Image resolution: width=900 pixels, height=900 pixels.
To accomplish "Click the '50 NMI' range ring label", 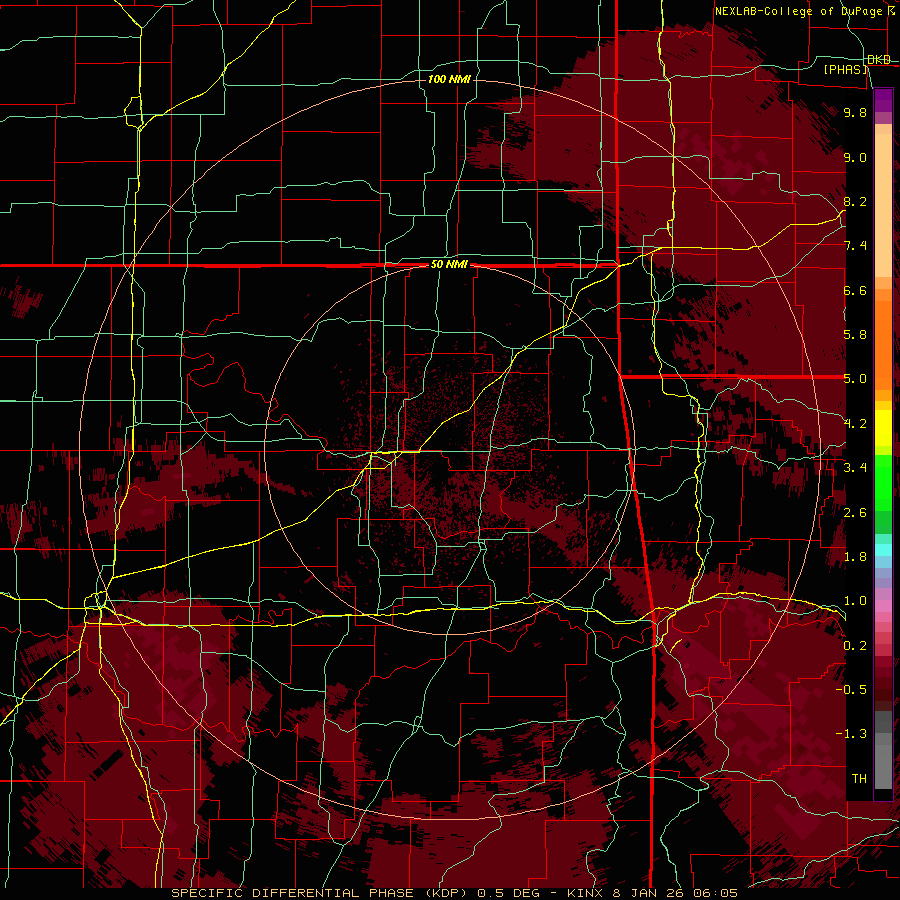I will click(x=449, y=264).
